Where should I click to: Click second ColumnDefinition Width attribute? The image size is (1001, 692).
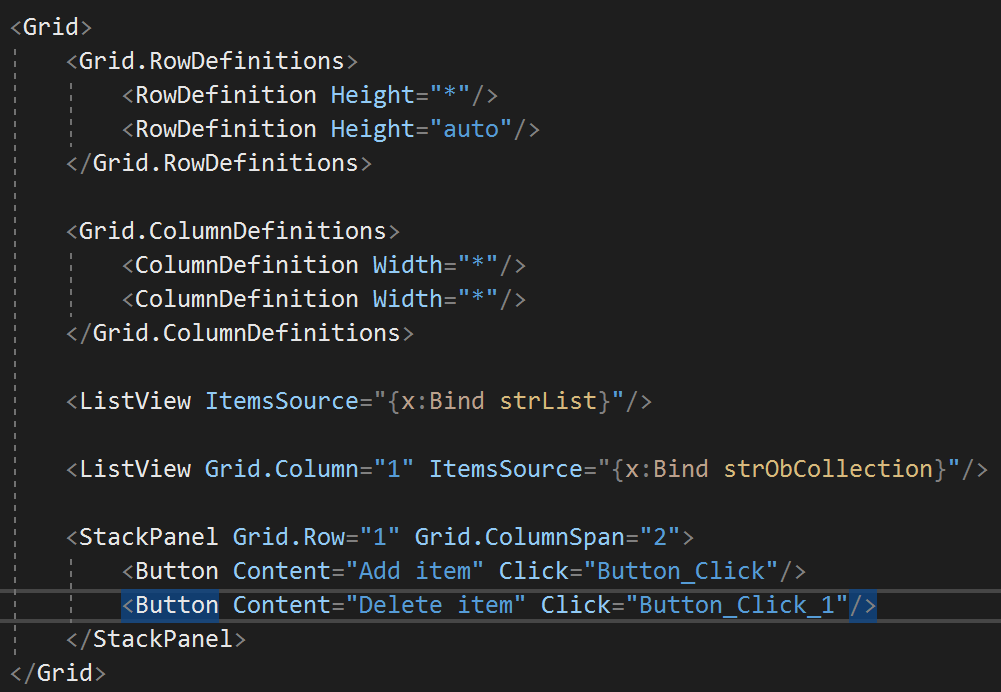click(435, 299)
